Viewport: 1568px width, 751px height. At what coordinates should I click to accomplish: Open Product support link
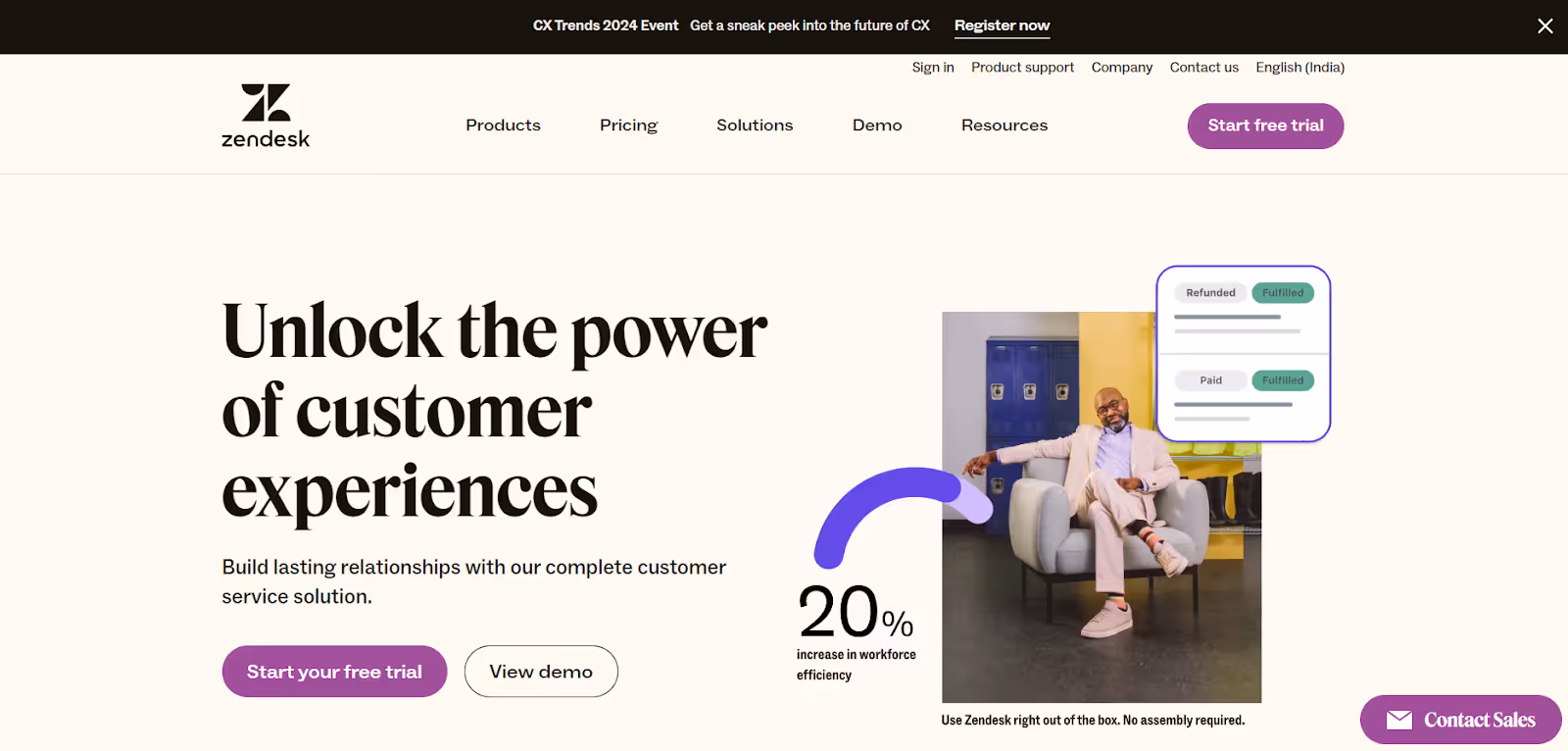coord(1022,68)
